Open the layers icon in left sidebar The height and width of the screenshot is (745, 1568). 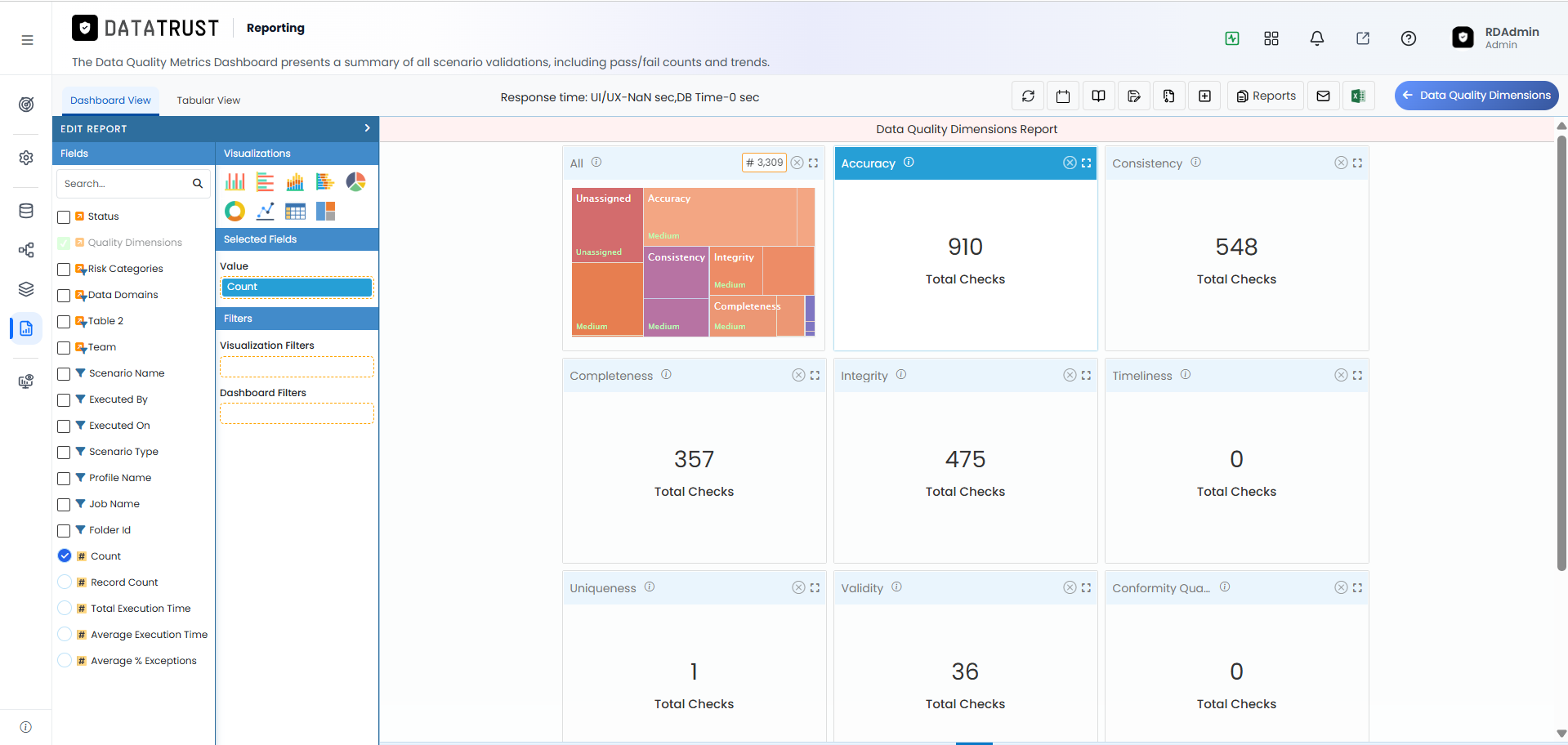(26, 289)
